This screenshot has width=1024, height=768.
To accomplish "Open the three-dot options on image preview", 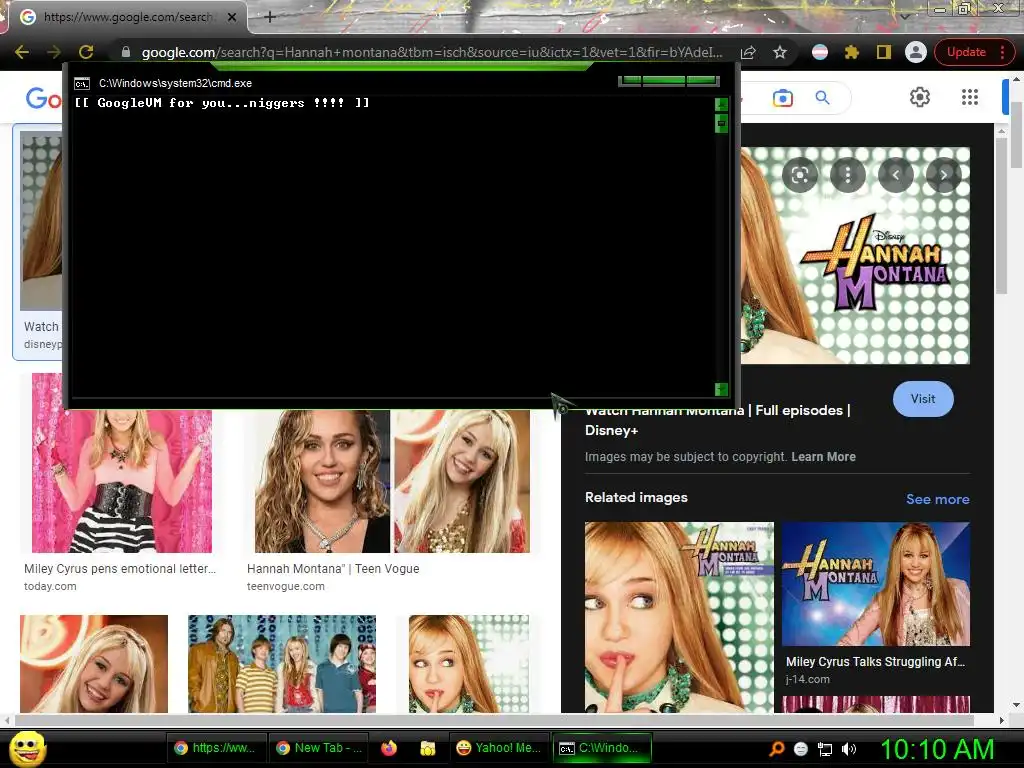I will click(x=848, y=174).
